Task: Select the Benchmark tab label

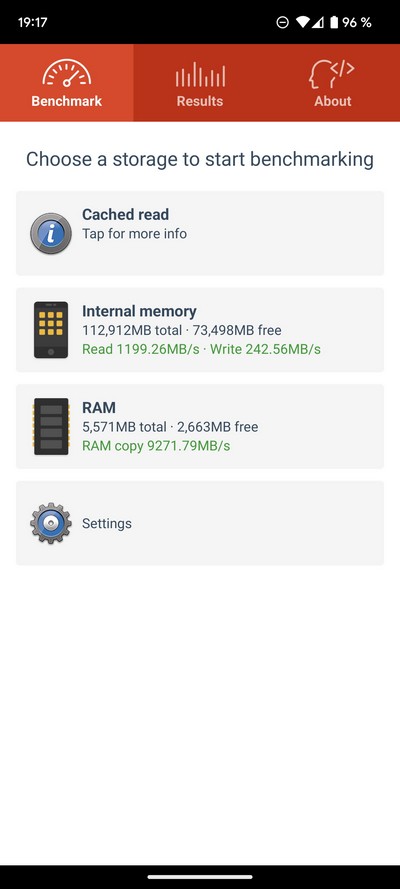Action: (x=67, y=101)
